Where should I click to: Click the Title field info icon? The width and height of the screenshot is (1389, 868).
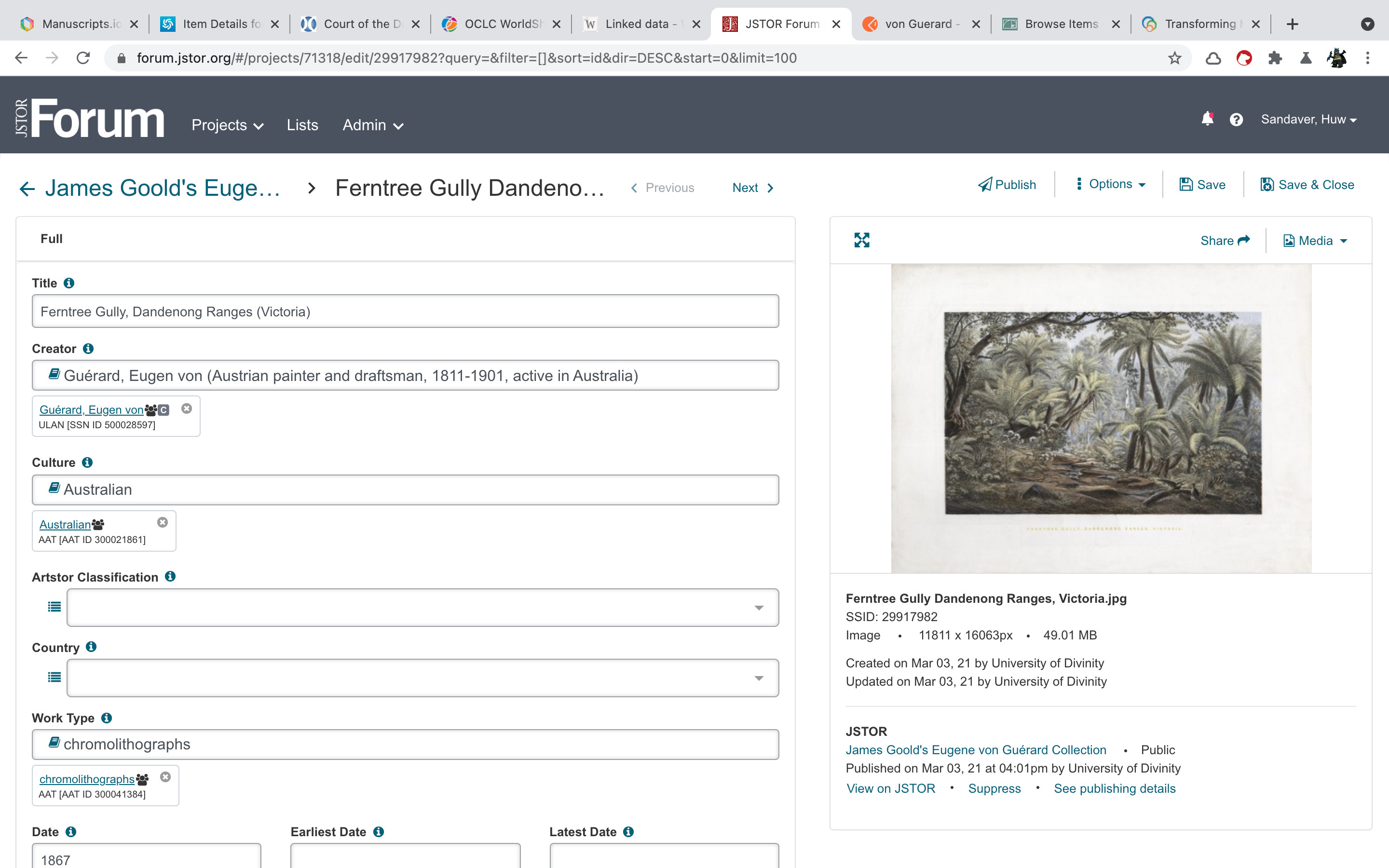click(x=69, y=283)
